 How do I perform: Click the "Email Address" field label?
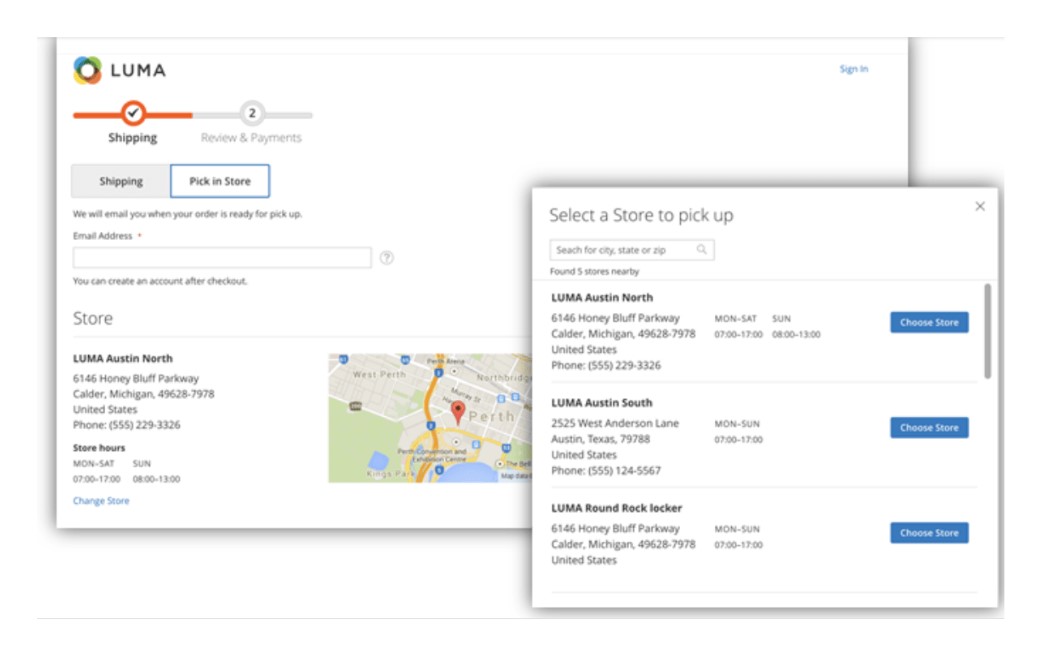pos(103,236)
